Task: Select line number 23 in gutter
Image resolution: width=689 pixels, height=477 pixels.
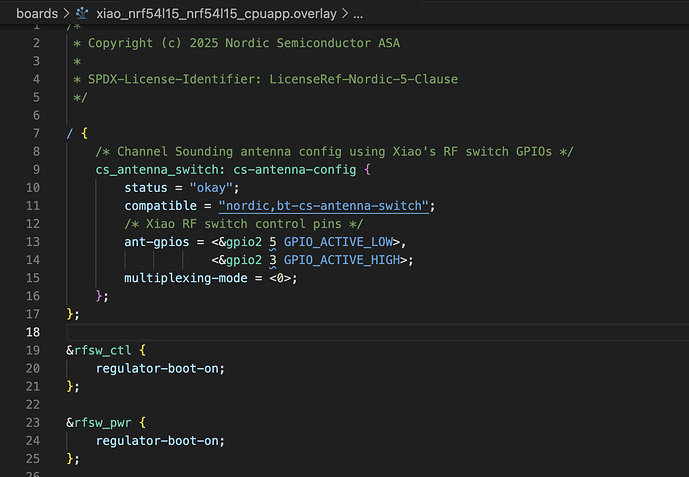Action: (x=33, y=422)
